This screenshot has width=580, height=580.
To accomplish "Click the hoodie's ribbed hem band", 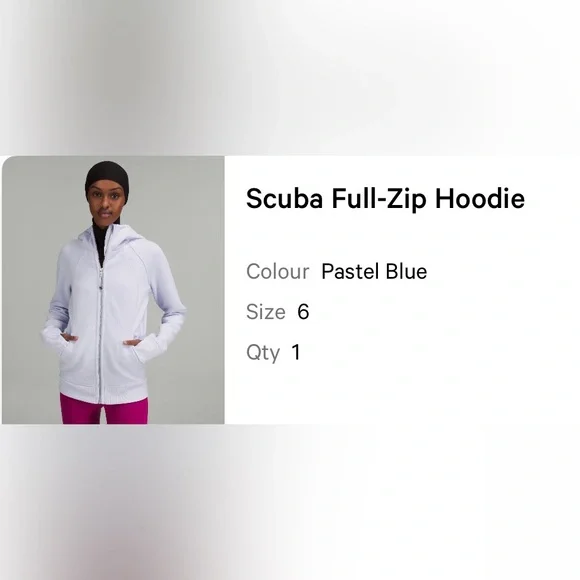I will pos(104,394).
